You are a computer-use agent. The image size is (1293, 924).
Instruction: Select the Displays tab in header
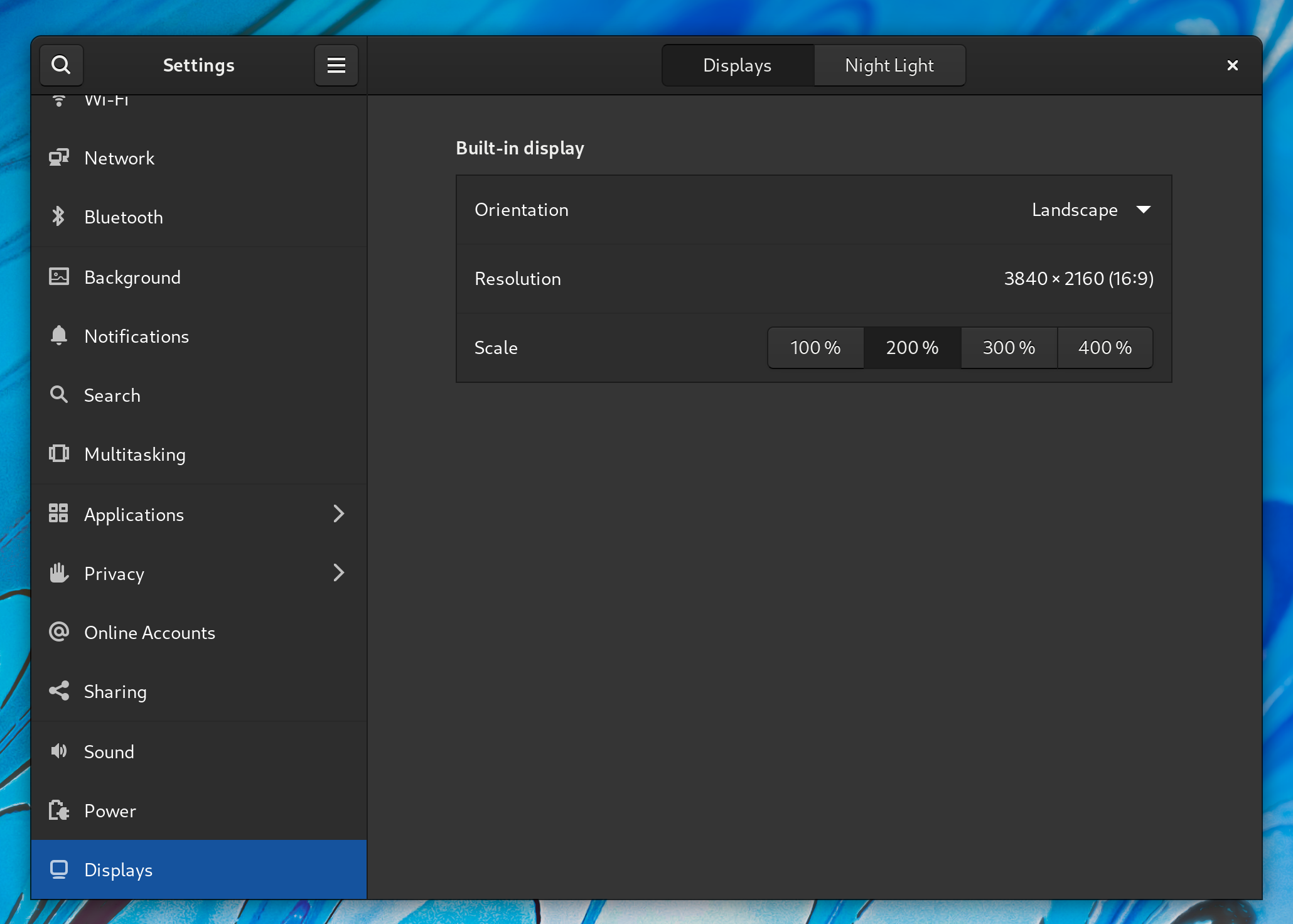point(738,65)
